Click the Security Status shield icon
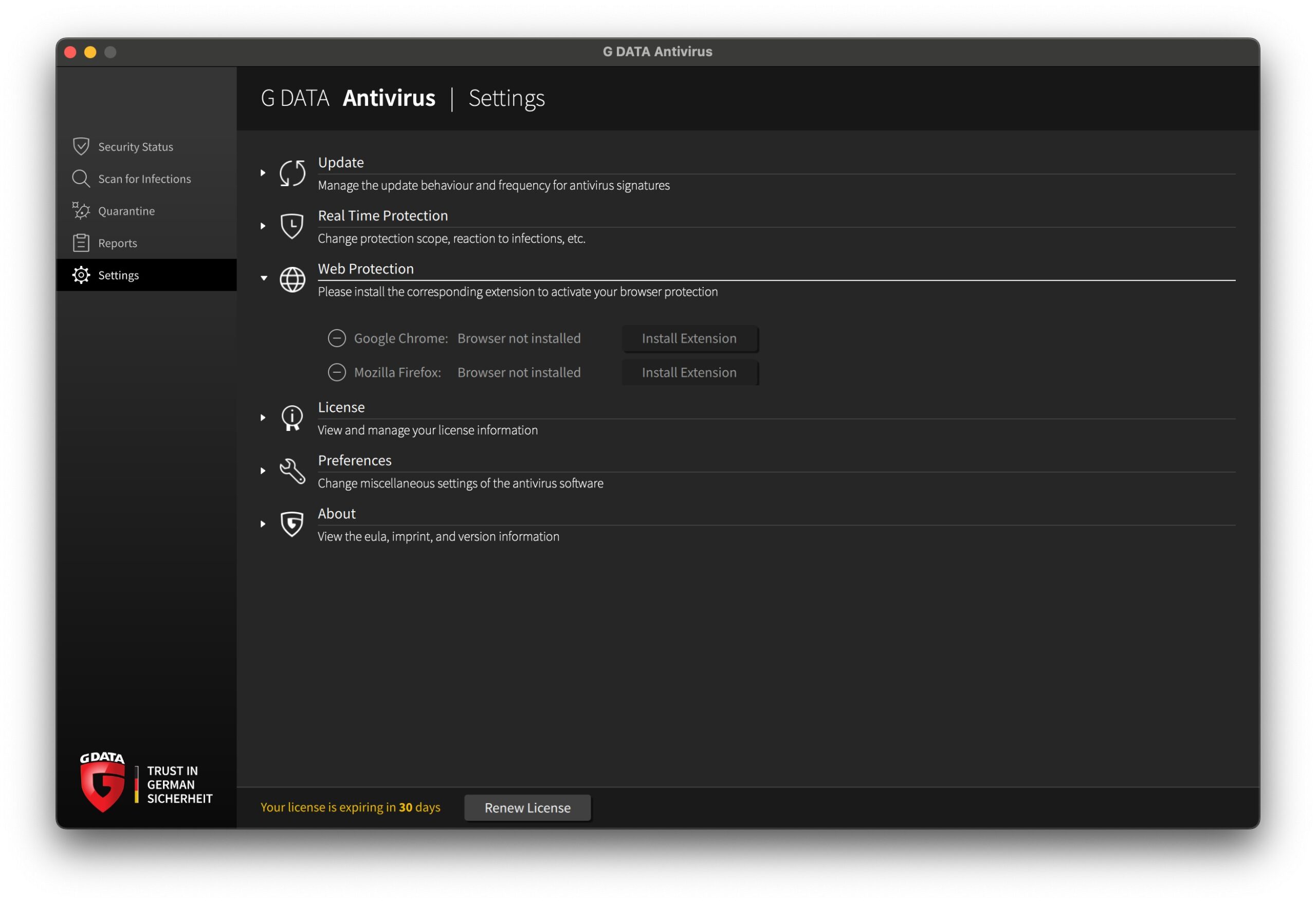The image size is (1316, 903). pos(81,146)
